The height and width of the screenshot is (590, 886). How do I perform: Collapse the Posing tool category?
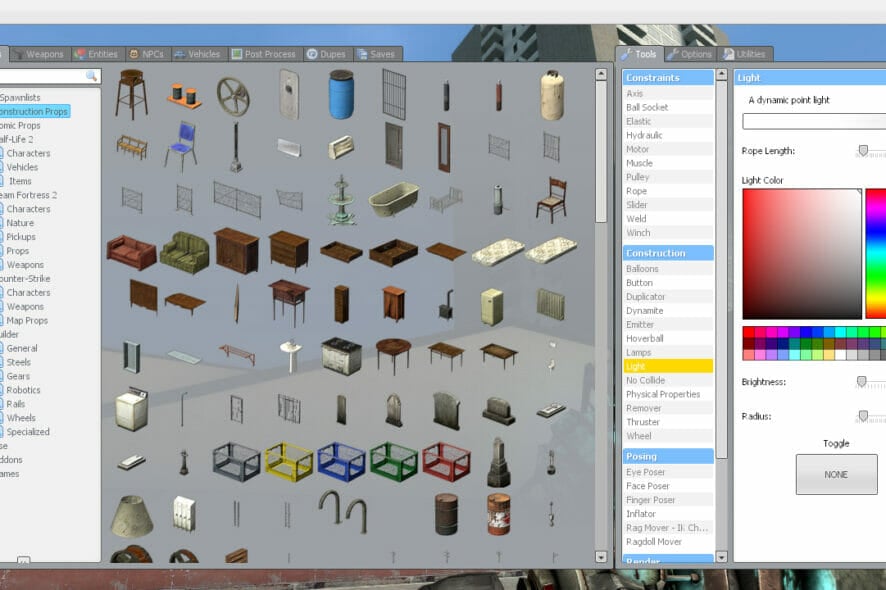(668, 456)
